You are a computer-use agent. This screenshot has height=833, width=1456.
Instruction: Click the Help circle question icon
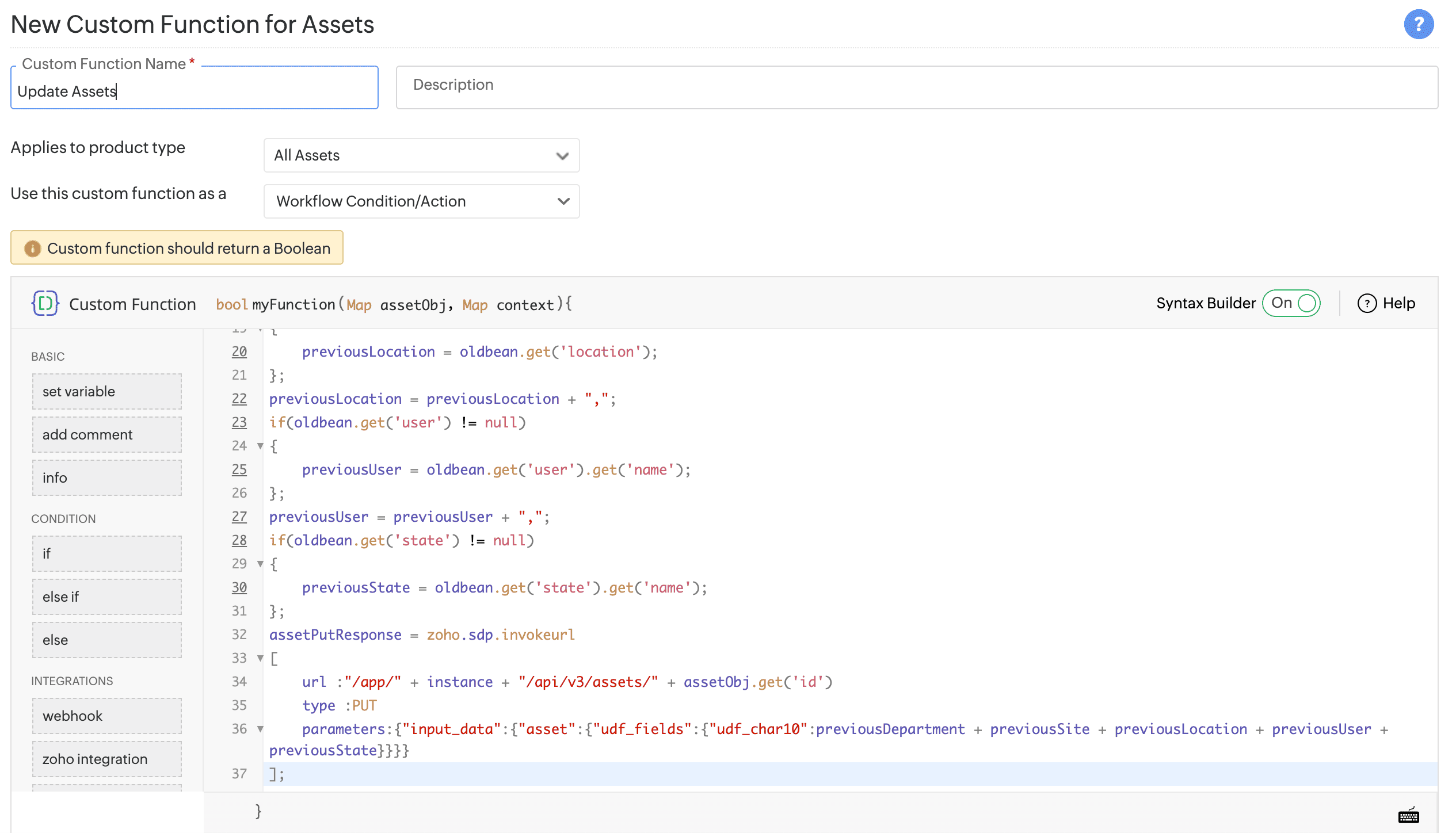coord(1367,303)
